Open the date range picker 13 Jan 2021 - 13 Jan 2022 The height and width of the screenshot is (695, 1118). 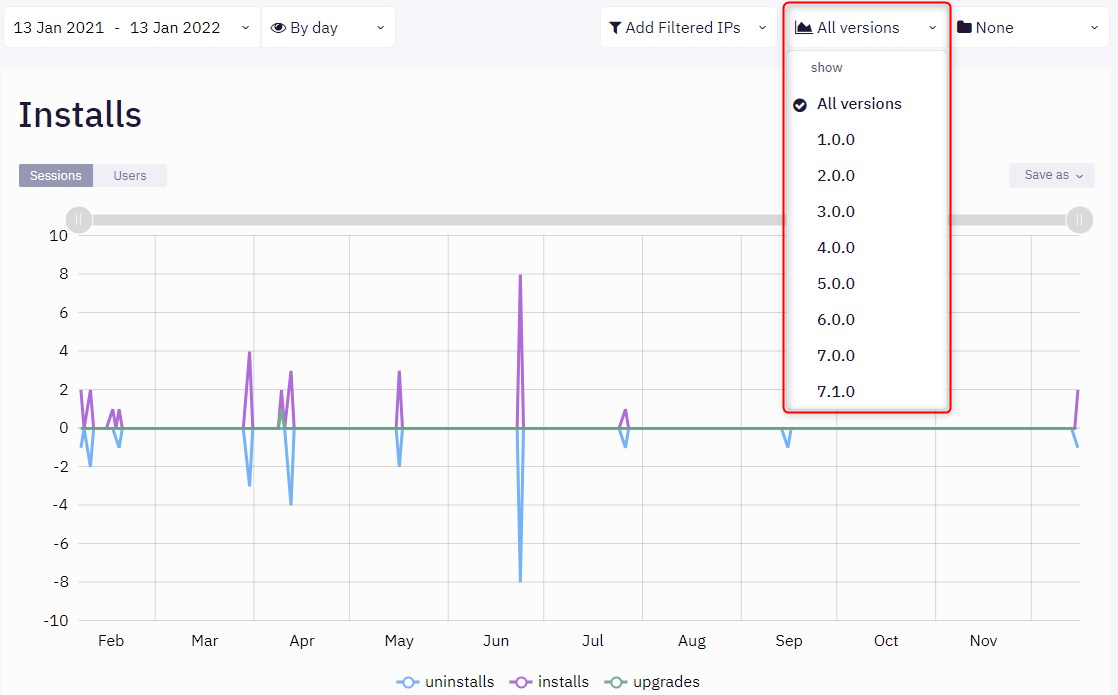[x=132, y=28]
